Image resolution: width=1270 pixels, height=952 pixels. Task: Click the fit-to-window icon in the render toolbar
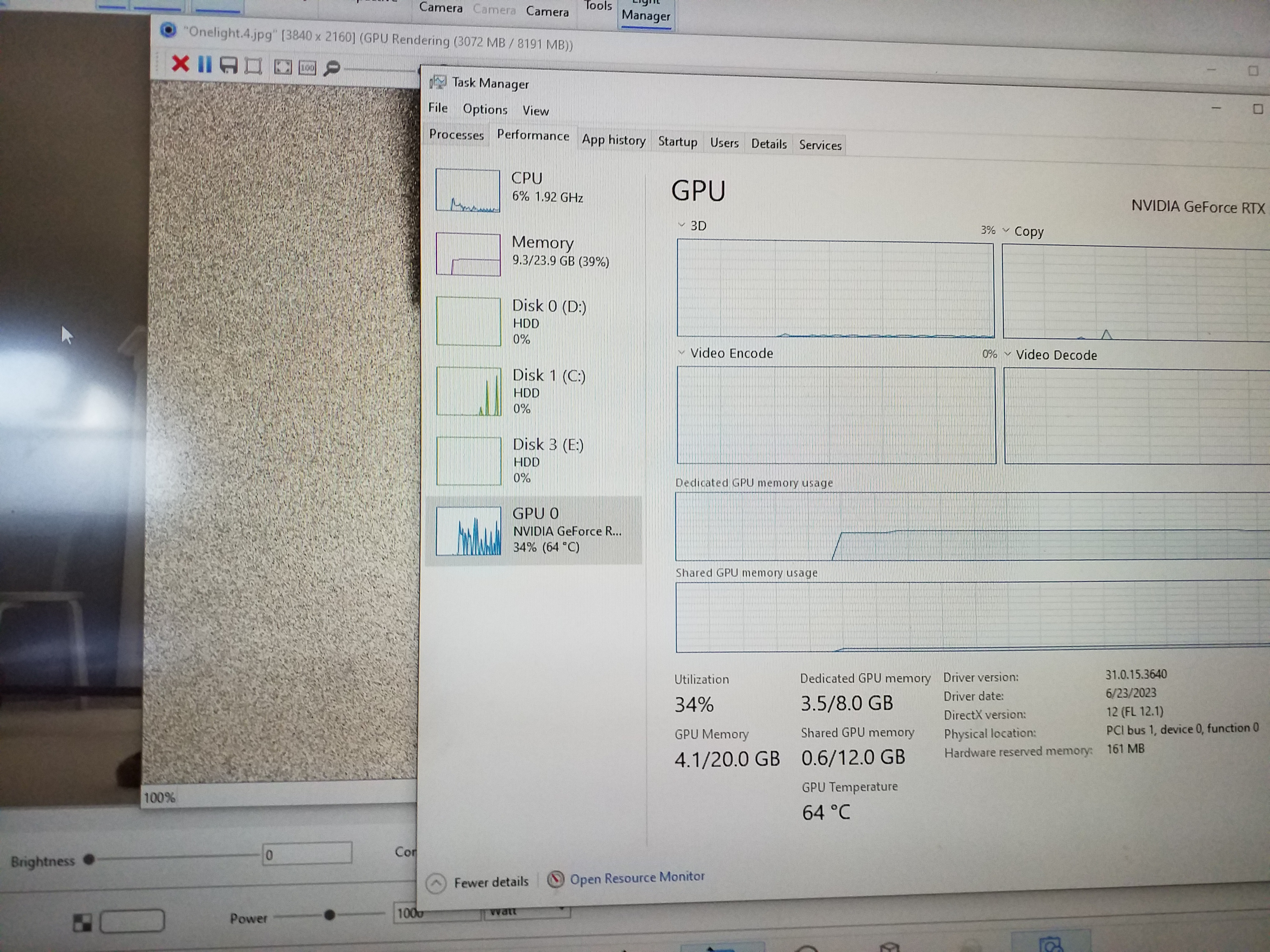(x=282, y=67)
